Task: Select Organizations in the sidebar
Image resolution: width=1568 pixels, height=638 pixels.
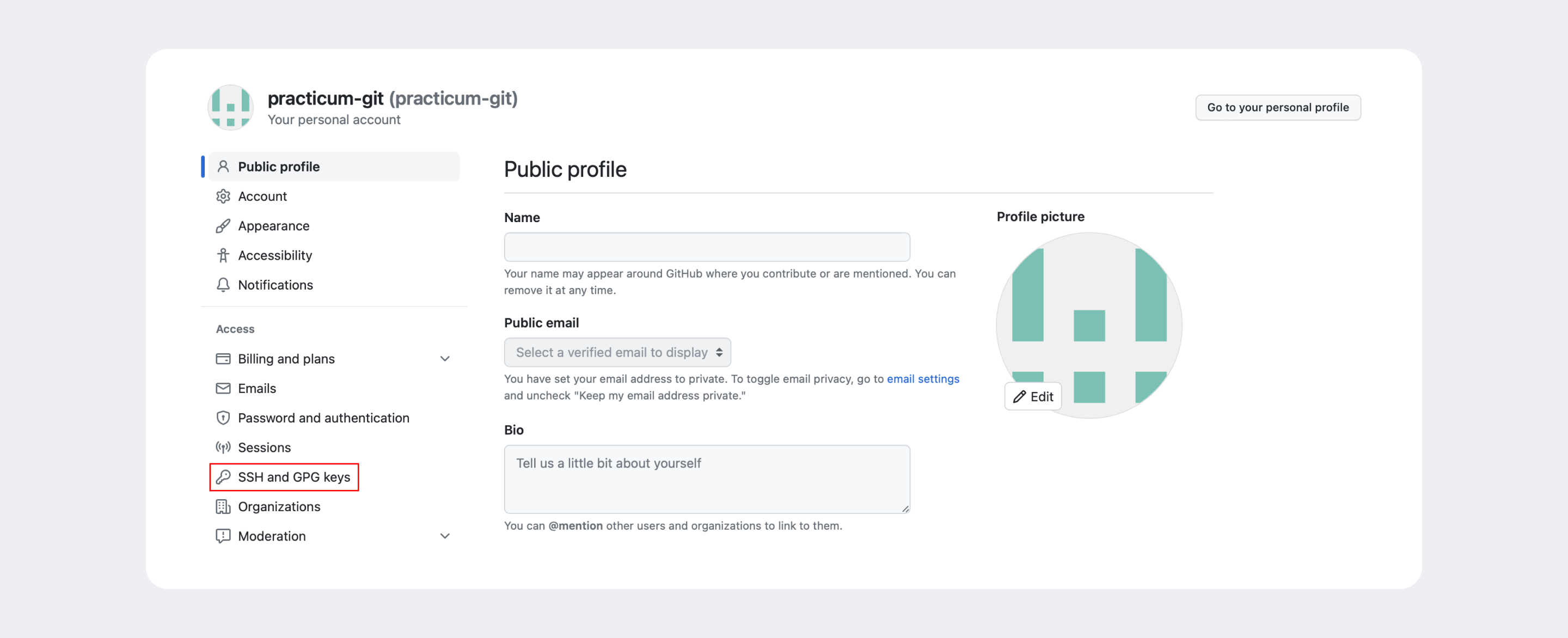Action: point(279,506)
